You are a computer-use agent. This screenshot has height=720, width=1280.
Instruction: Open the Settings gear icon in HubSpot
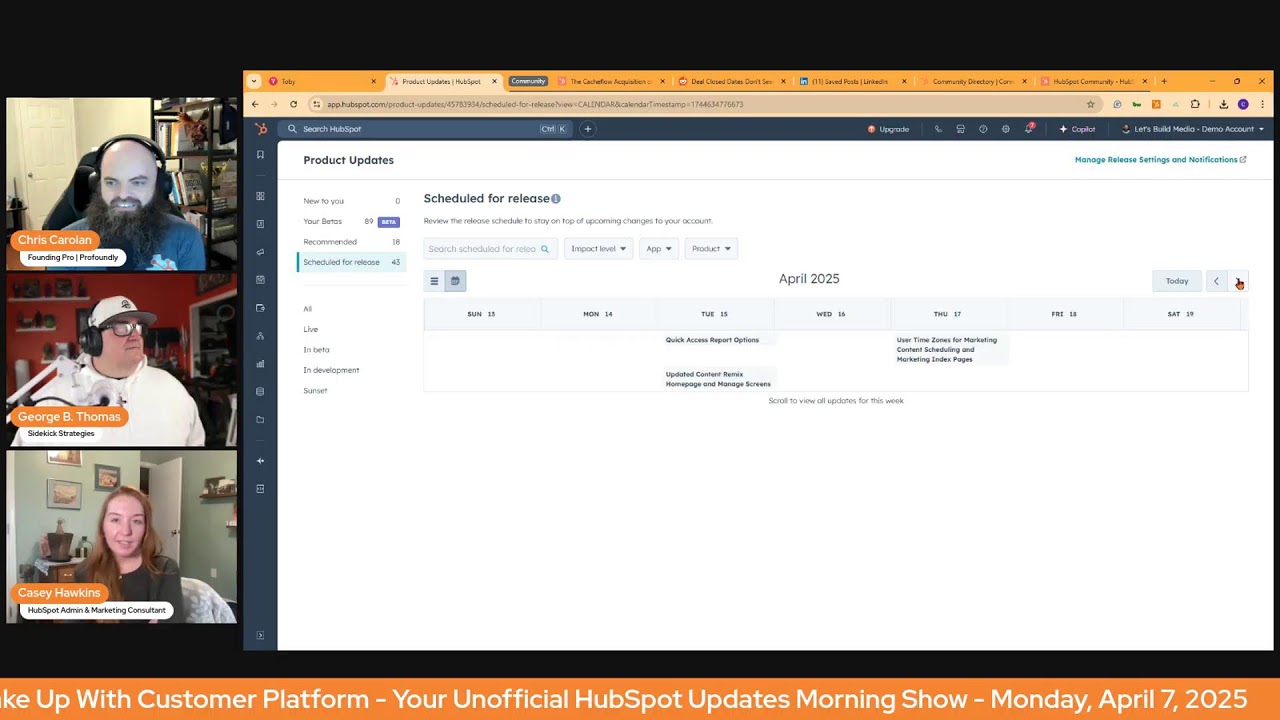pos(1006,129)
